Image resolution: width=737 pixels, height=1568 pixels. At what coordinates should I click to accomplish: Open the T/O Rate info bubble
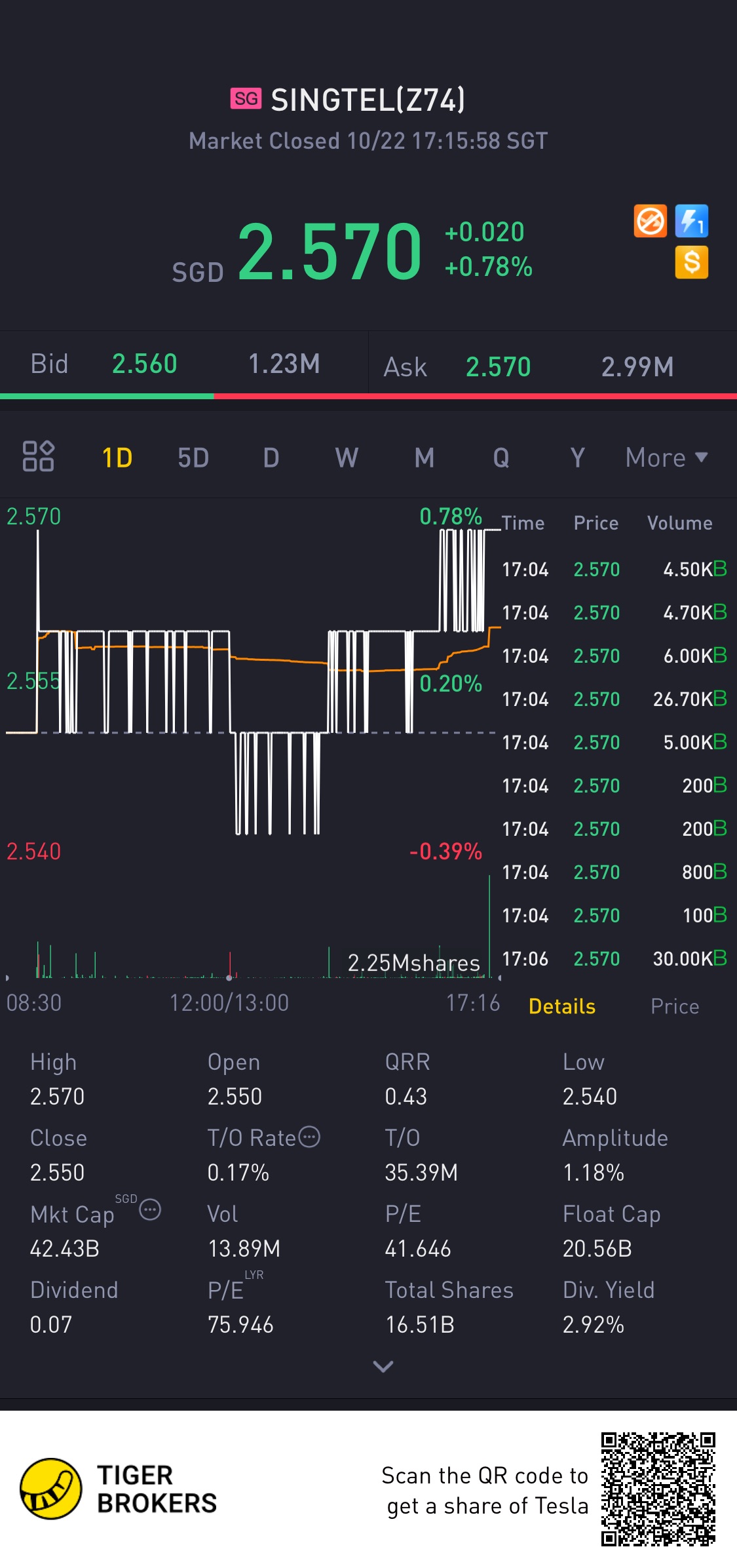309,1137
